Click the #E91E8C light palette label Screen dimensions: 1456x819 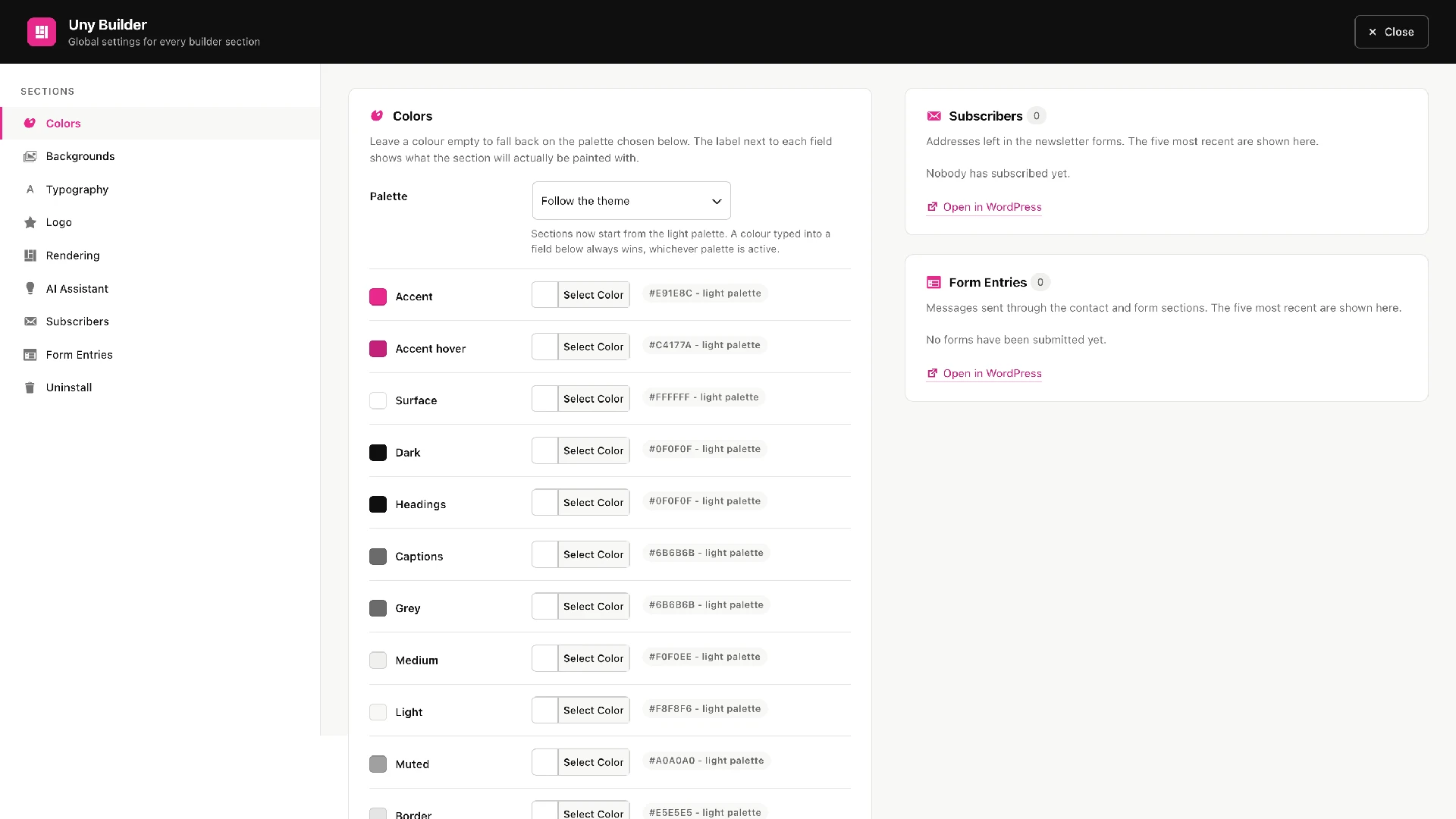pyautogui.click(x=704, y=293)
